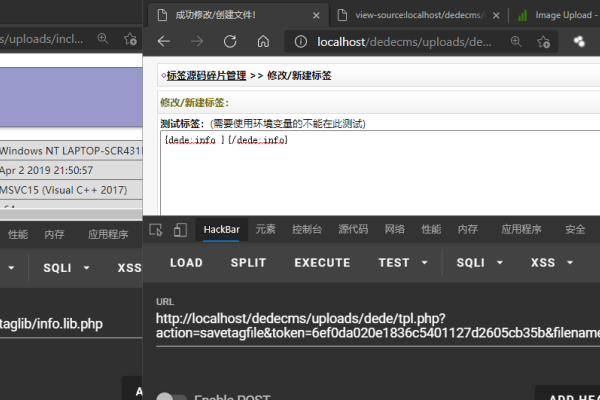This screenshot has height=400, width=600.
Task: Click zoom icon in front address bar
Action: tap(516, 41)
